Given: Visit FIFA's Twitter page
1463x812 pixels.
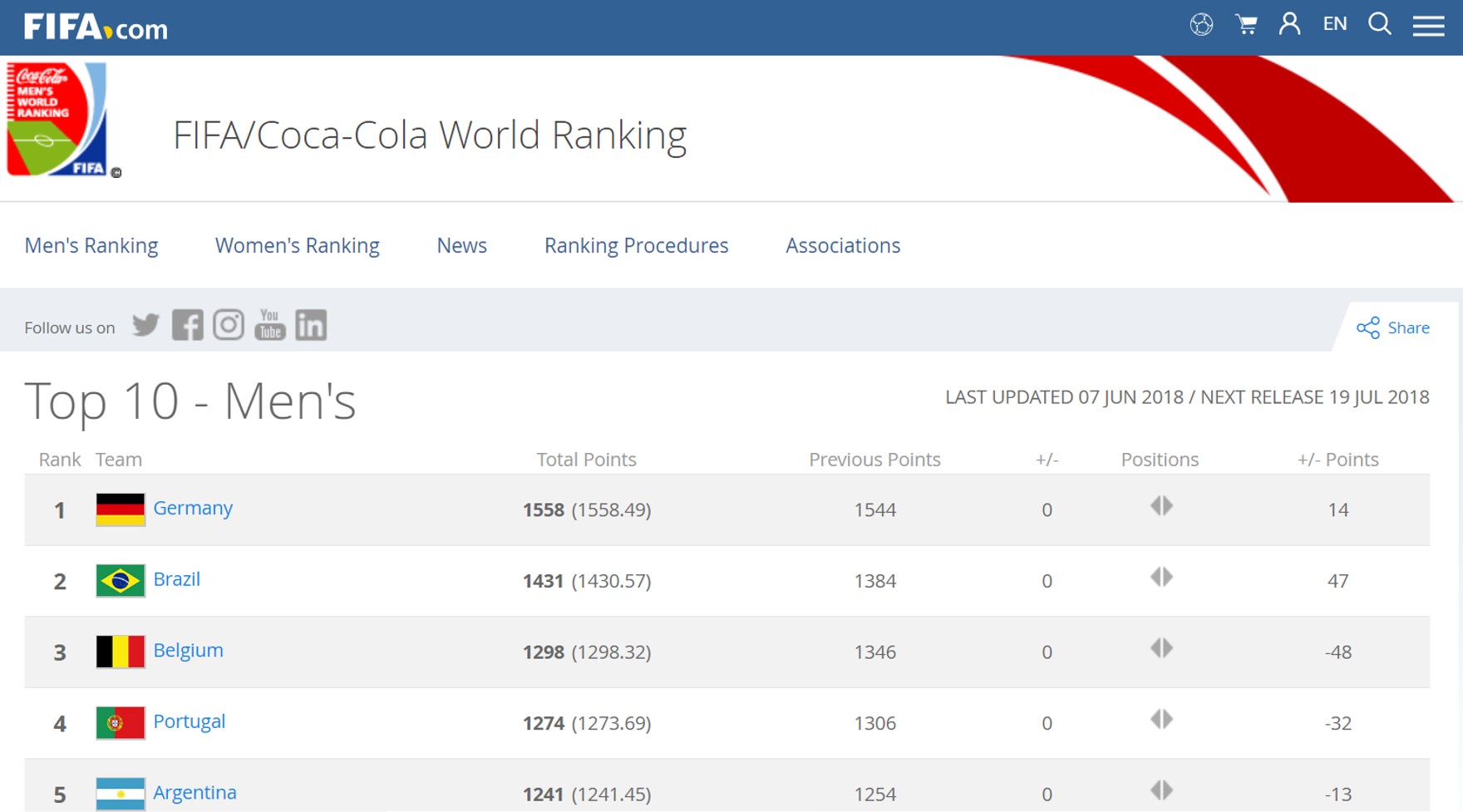Looking at the screenshot, I should point(146,325).
